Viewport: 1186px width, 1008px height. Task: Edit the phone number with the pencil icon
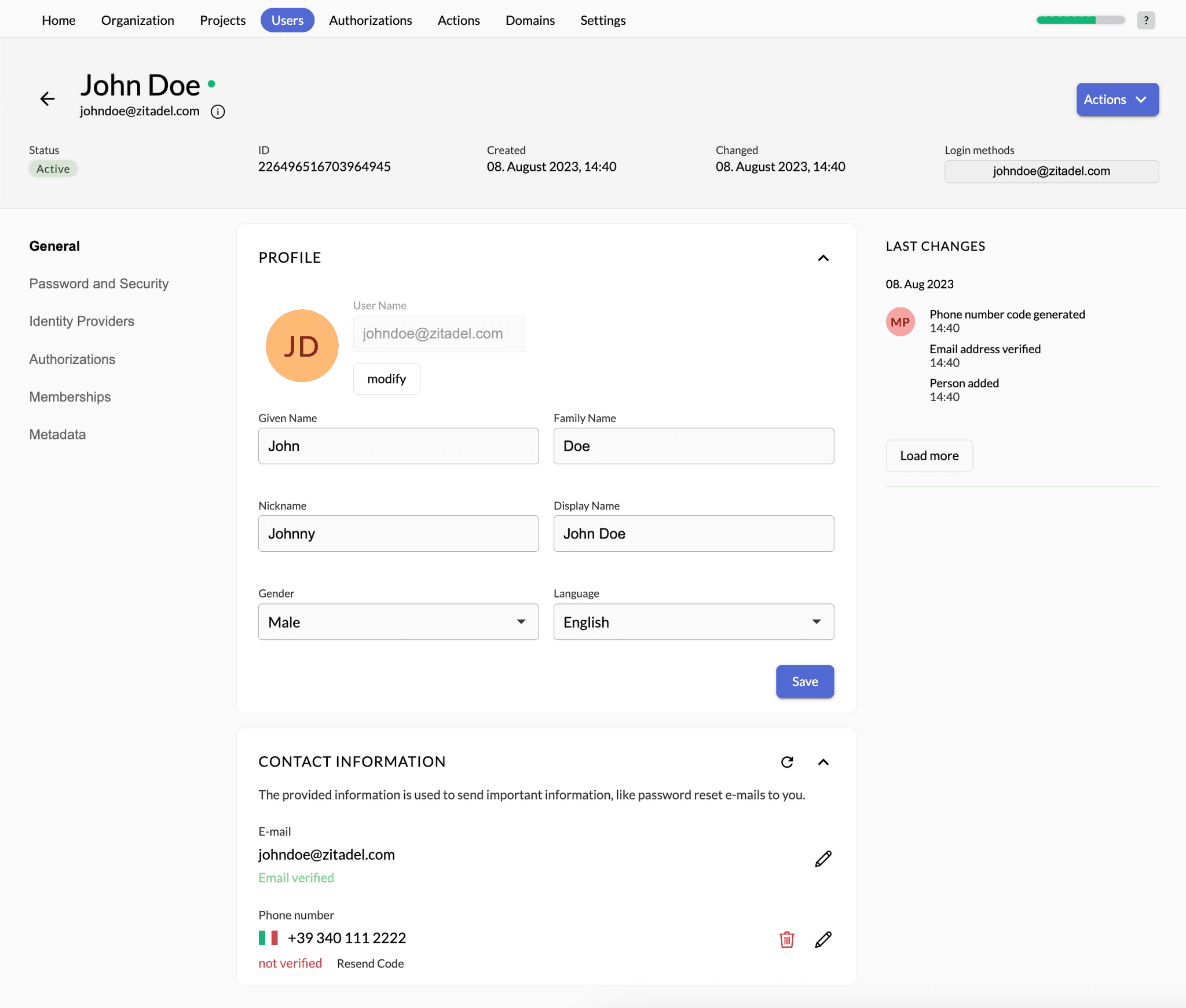[823, 939]
